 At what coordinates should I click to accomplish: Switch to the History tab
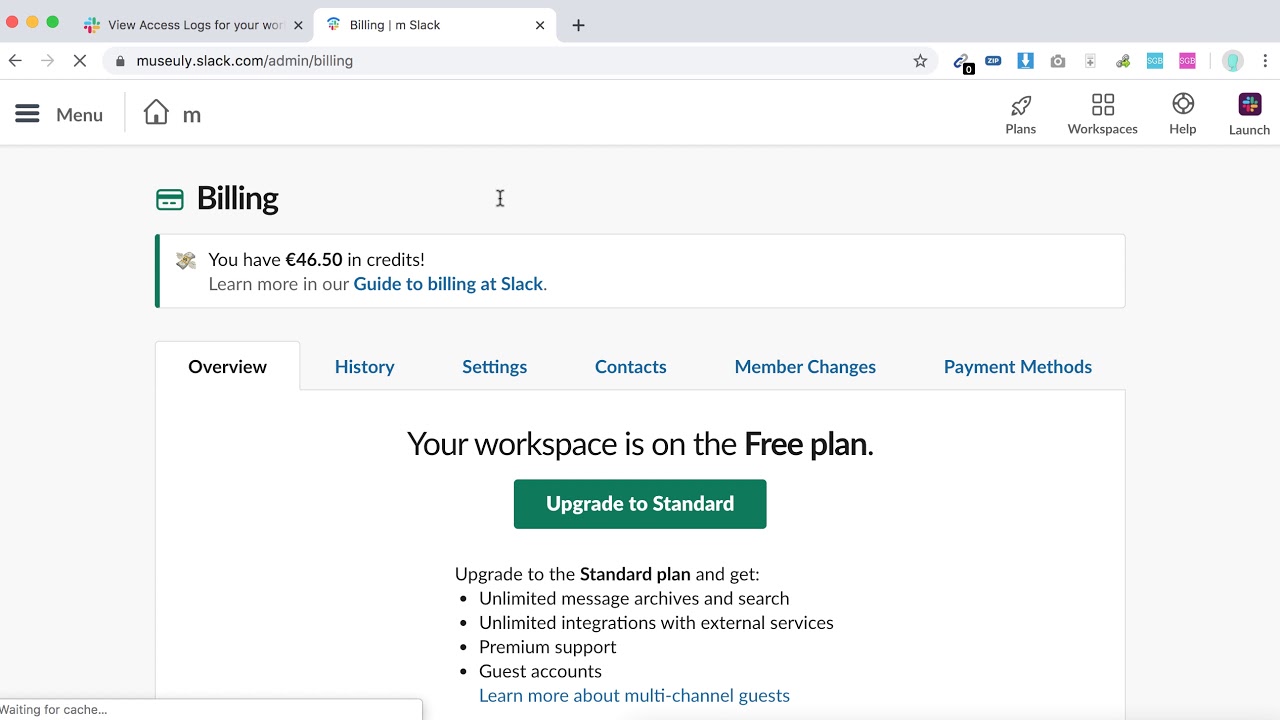[x=364, y=367]
